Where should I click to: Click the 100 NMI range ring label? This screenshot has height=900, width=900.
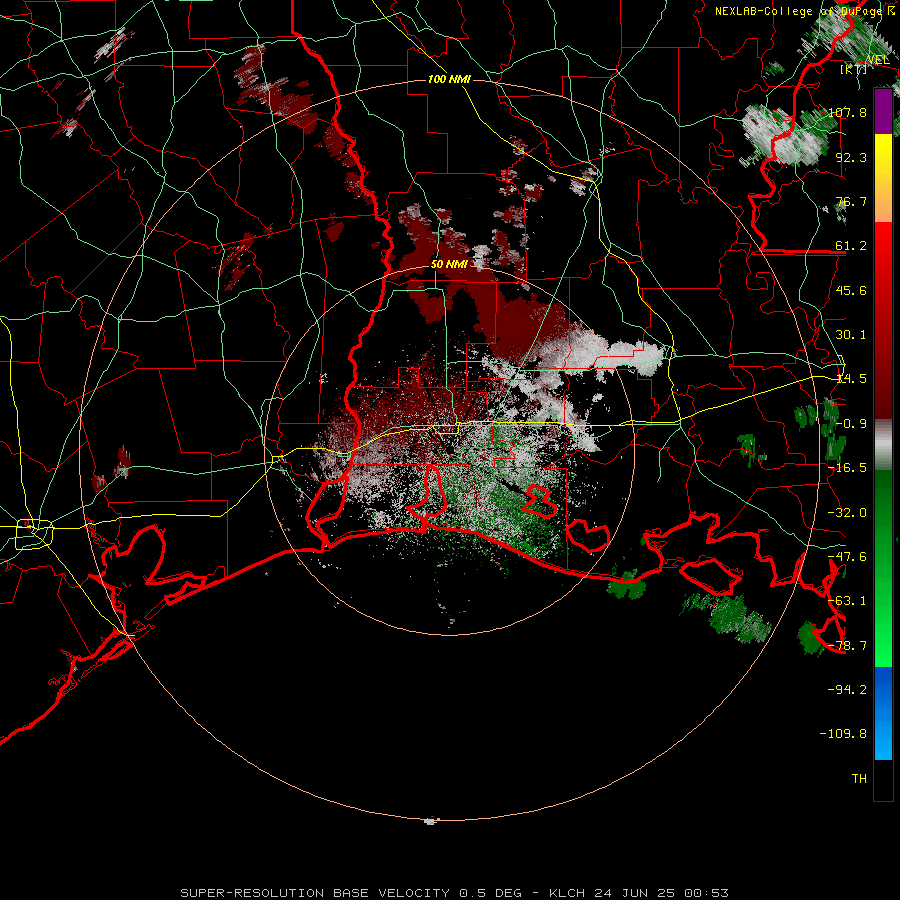click(x=449, y=79)
